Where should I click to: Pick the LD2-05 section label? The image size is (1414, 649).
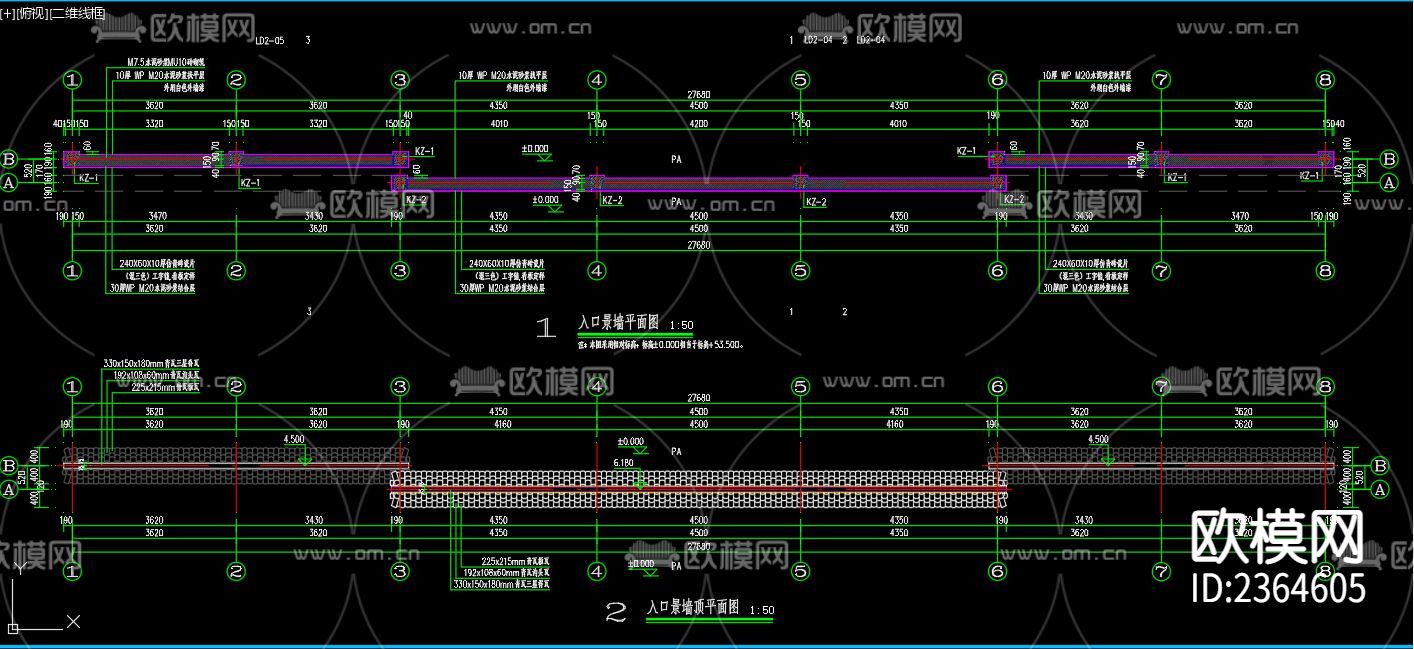pos(269,41)
